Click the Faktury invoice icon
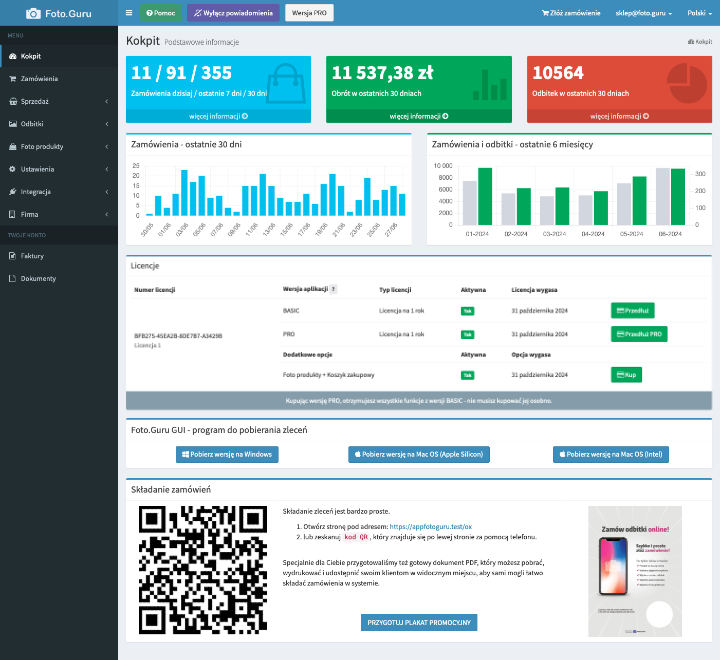The height and width of the screenshot is (660, 720). tap(12, 256)
